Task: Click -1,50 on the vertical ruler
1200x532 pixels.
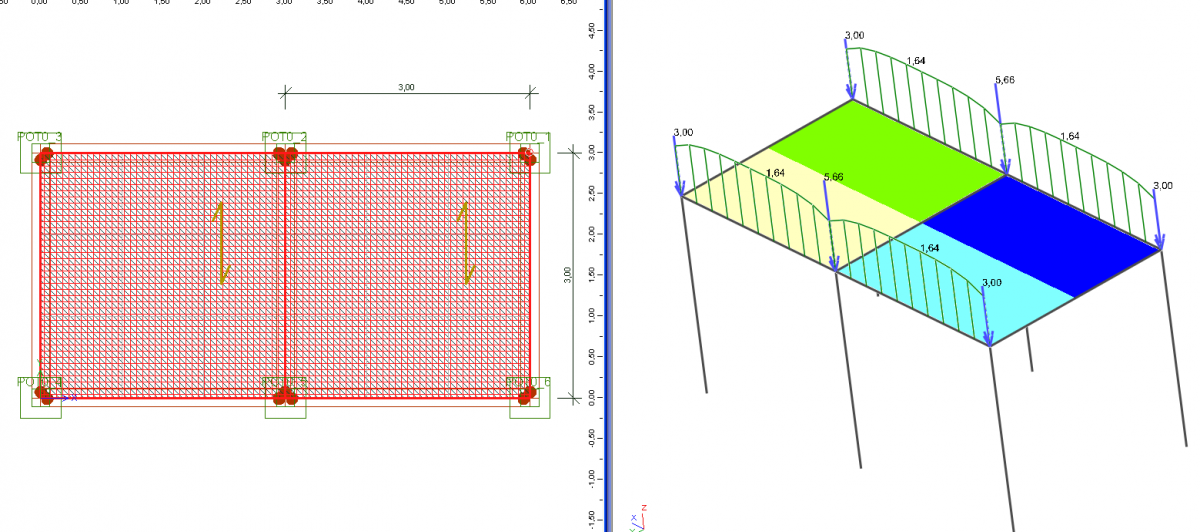Action: tap(592, 518)
